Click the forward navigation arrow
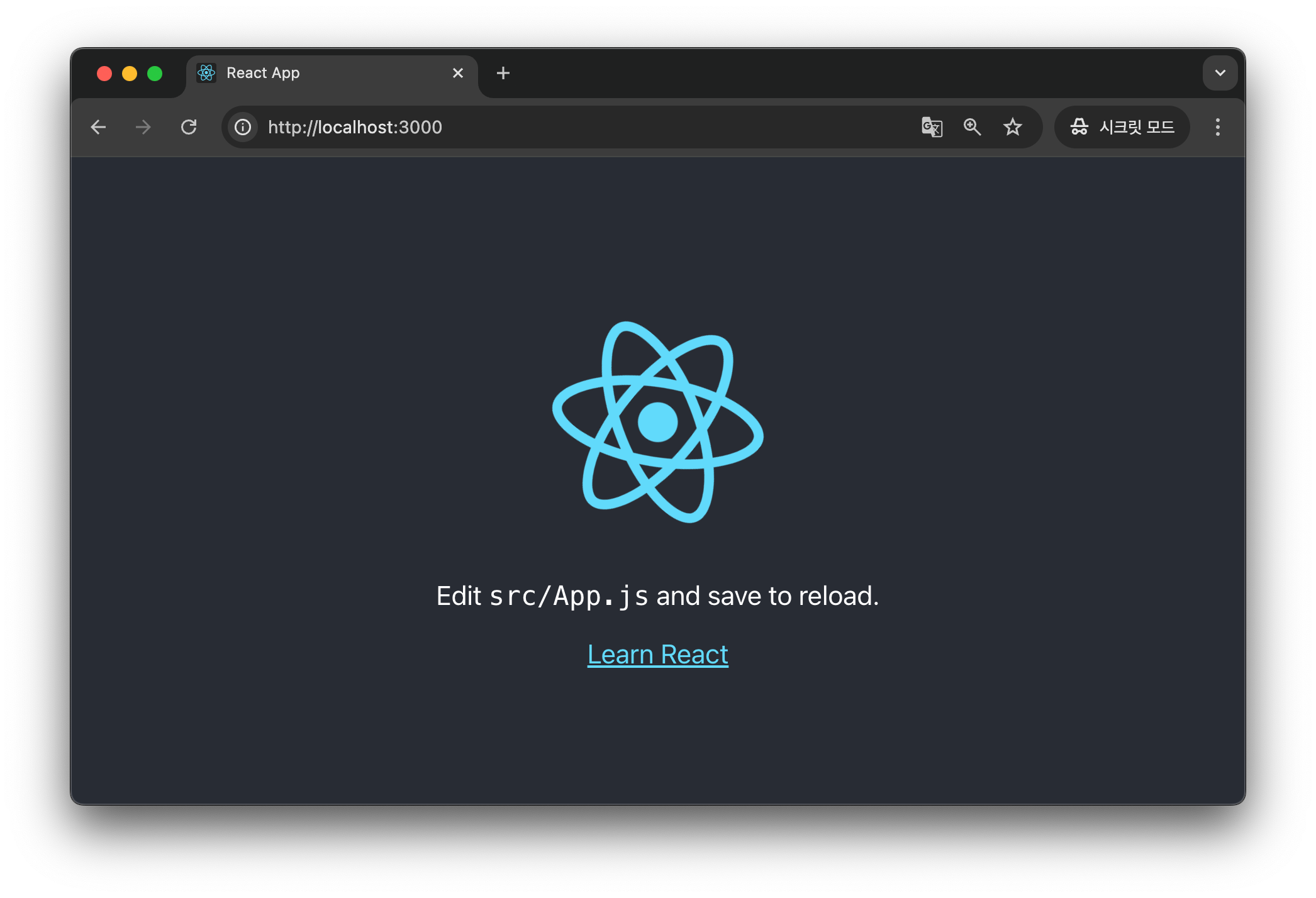 click(x=143, y=127)
